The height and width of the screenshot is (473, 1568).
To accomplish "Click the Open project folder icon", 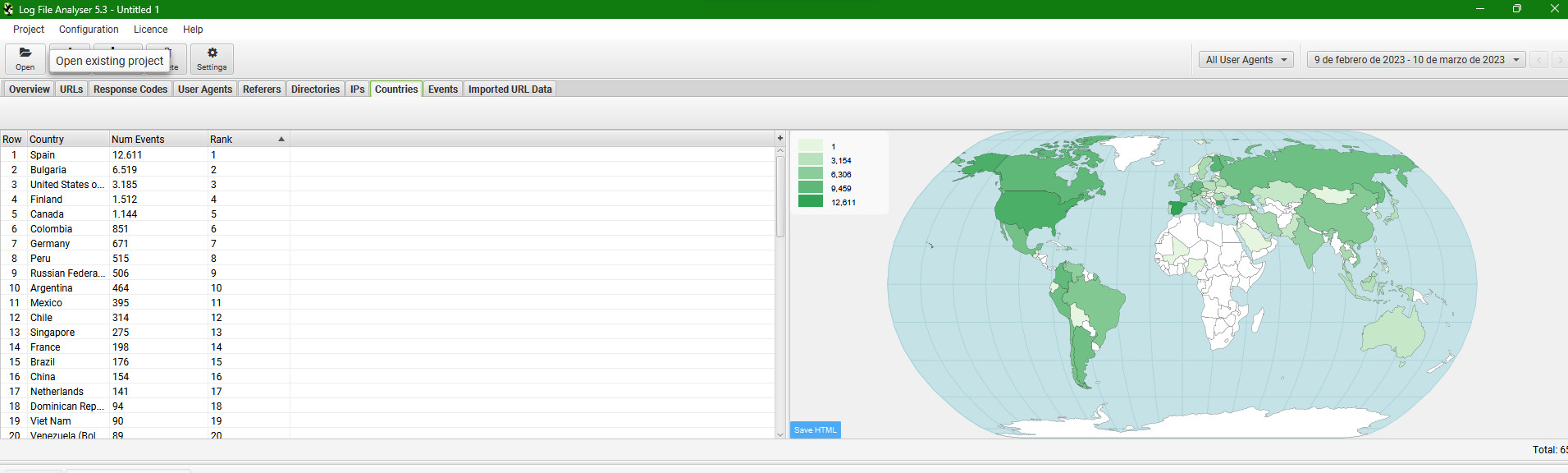I will tap(25, 53).
